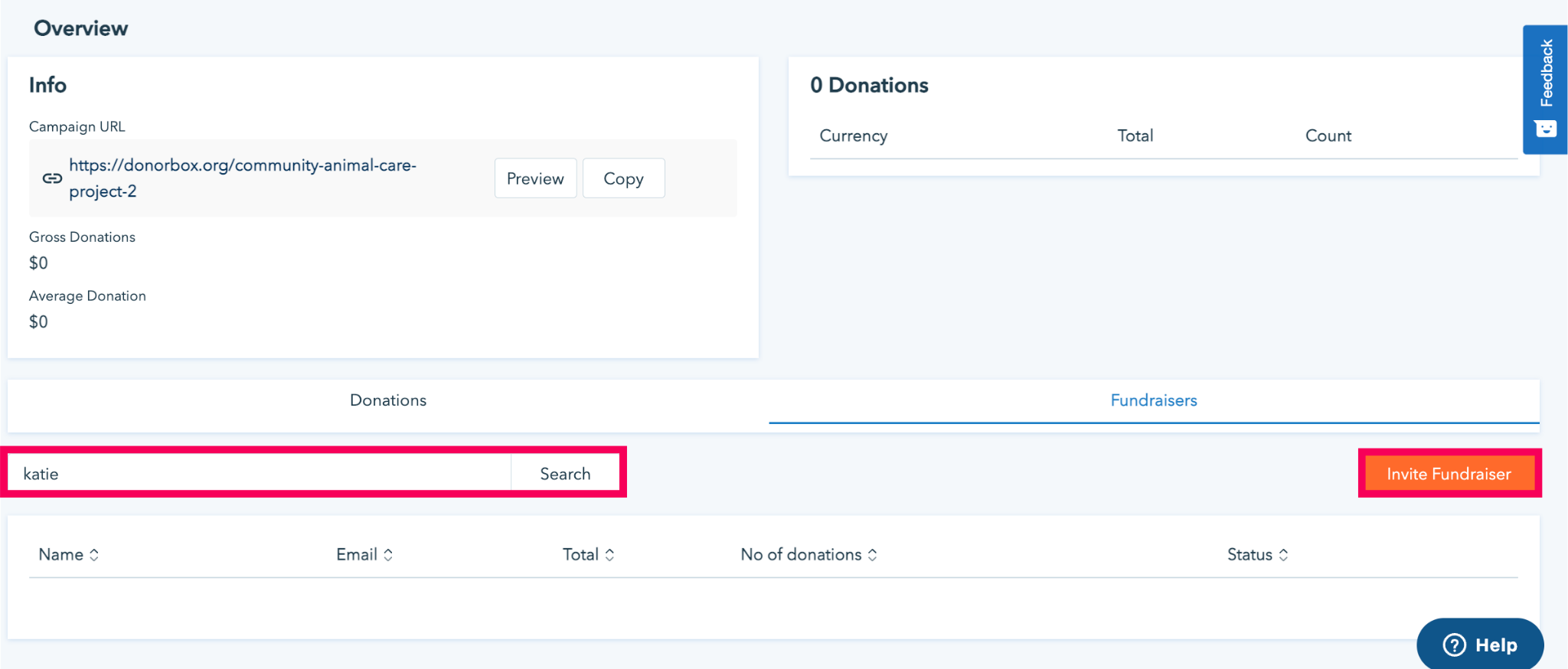The height and width of the screenshot is (669, 1568).
Task: Click the Campaign URL label
Action: coord(77,127)
